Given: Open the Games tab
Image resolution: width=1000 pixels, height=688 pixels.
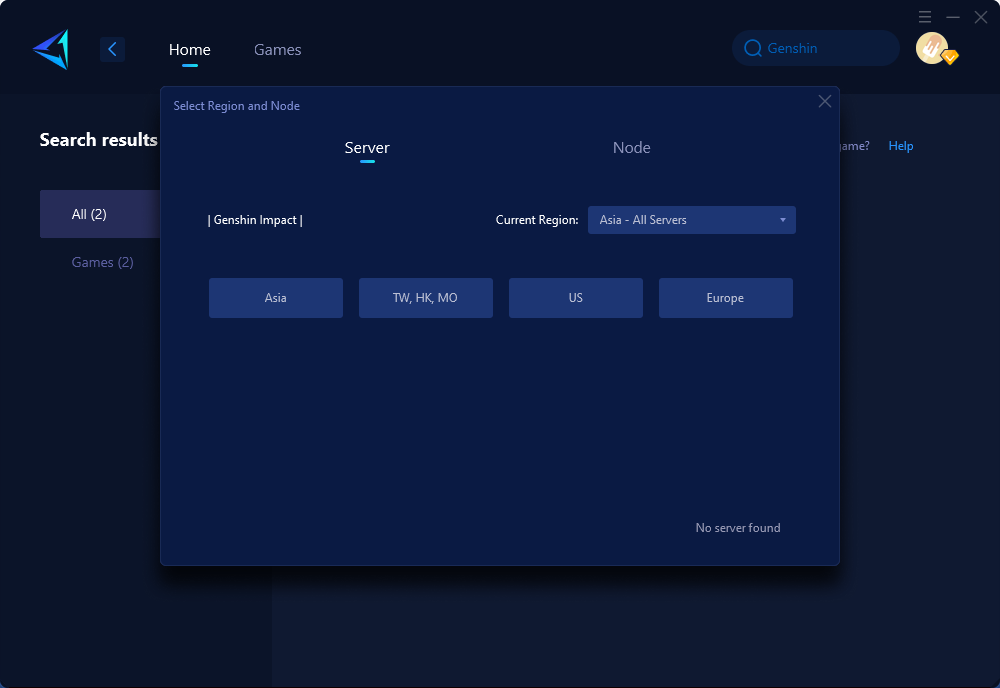Looking at the screenshot, I should click(x=277, y=49).
